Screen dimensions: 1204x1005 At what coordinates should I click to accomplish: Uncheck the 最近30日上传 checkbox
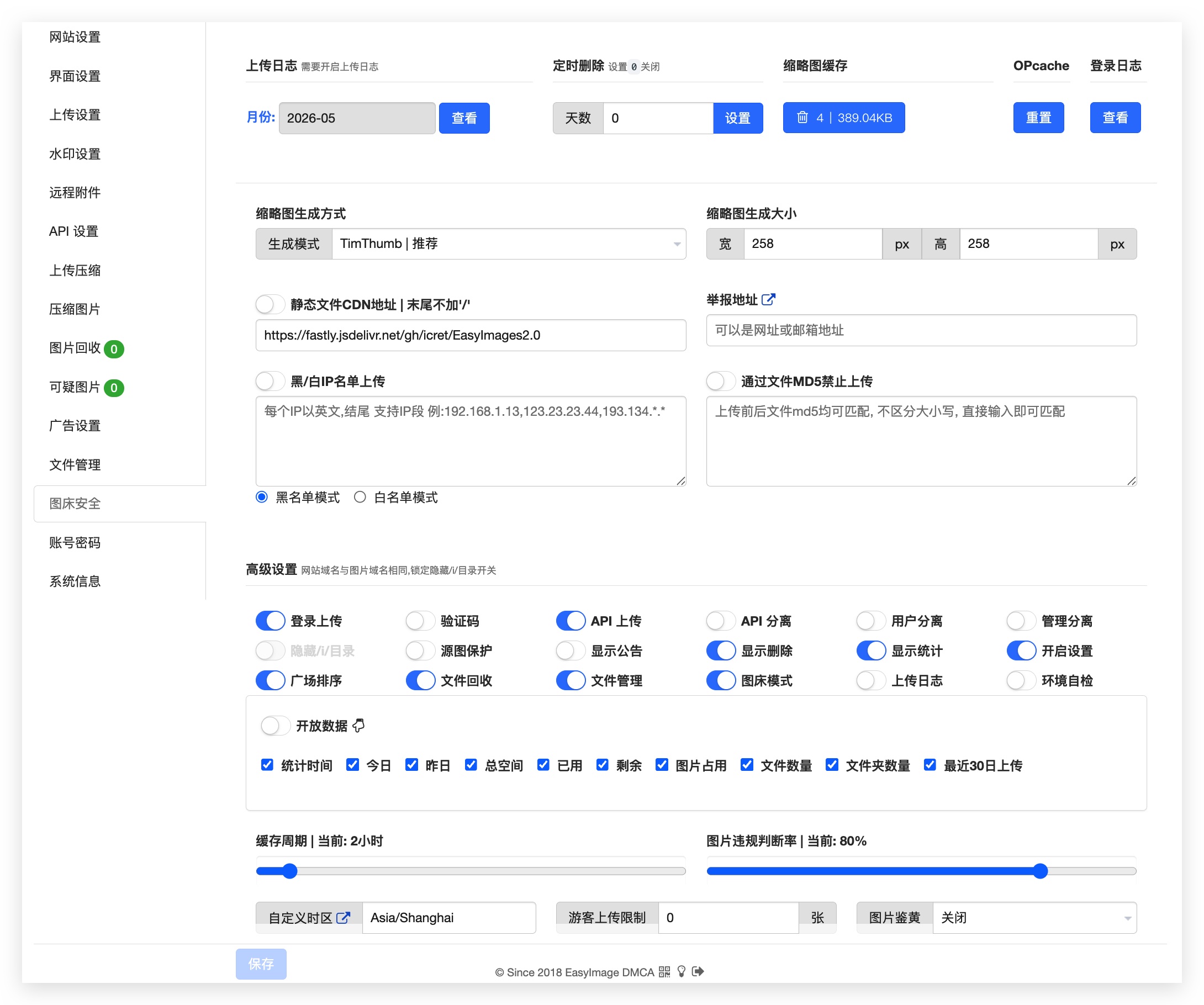[x=930, y=765]
